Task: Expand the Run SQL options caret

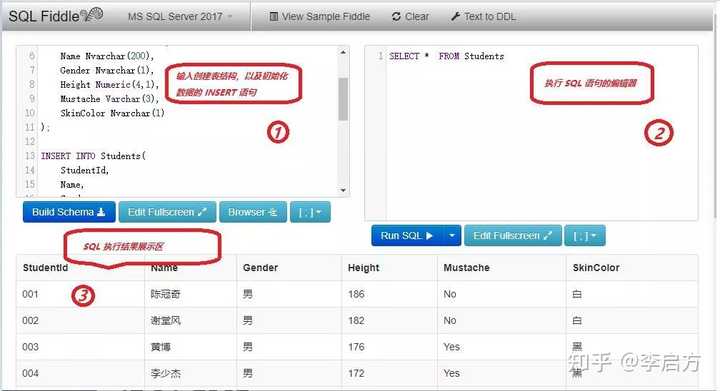Action: [452, 235]
